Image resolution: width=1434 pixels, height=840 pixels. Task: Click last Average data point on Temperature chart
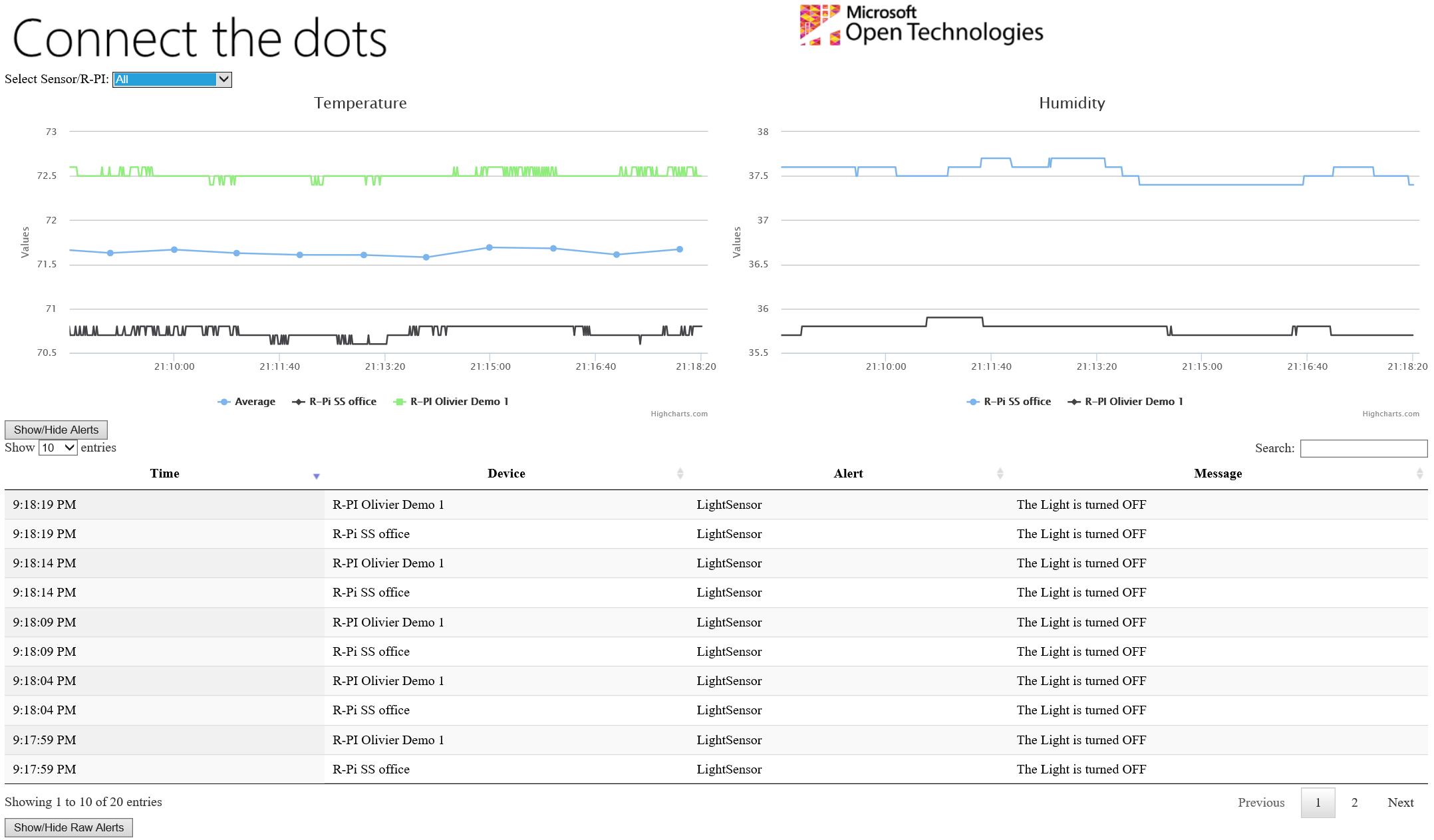click(x=680, y=249)
